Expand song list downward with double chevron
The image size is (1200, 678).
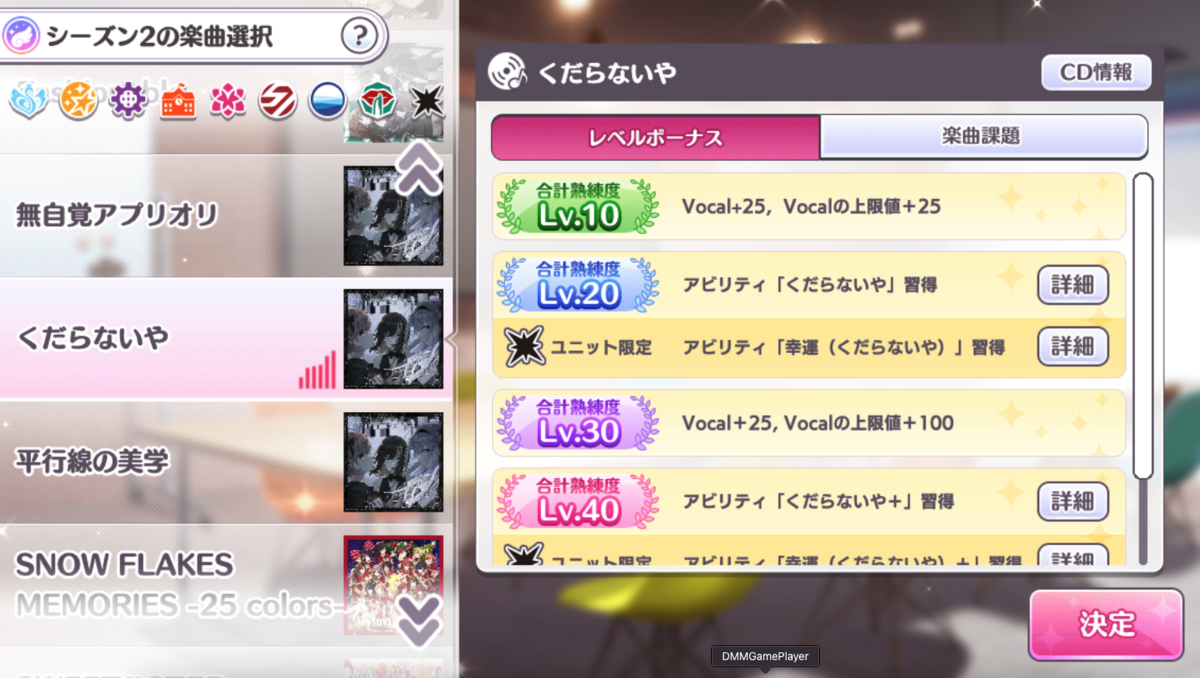coord(419,620)
